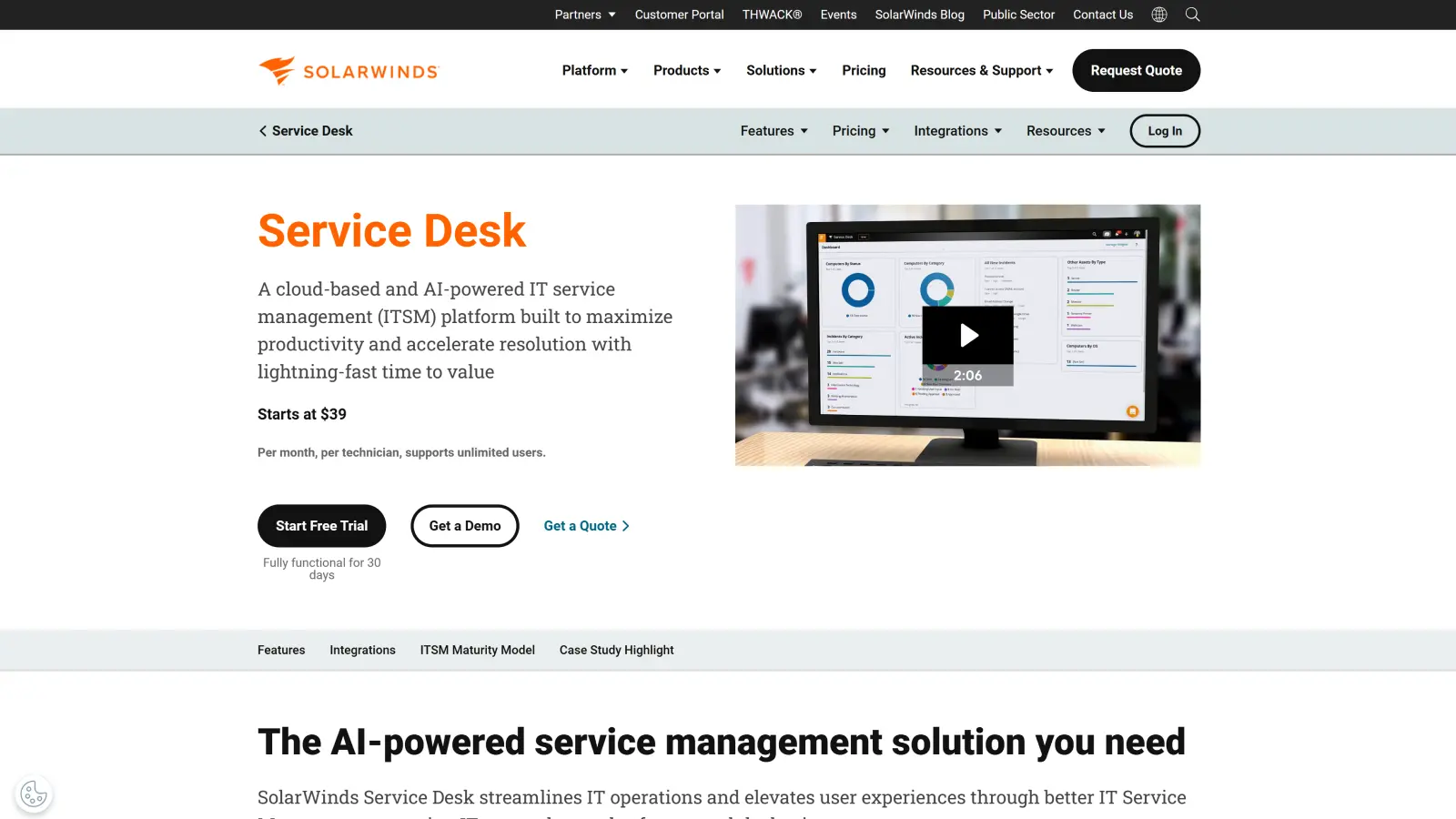The image size is (1456, 819).
Task: Click the video duration 2:06 label
Action: point(968,375)
